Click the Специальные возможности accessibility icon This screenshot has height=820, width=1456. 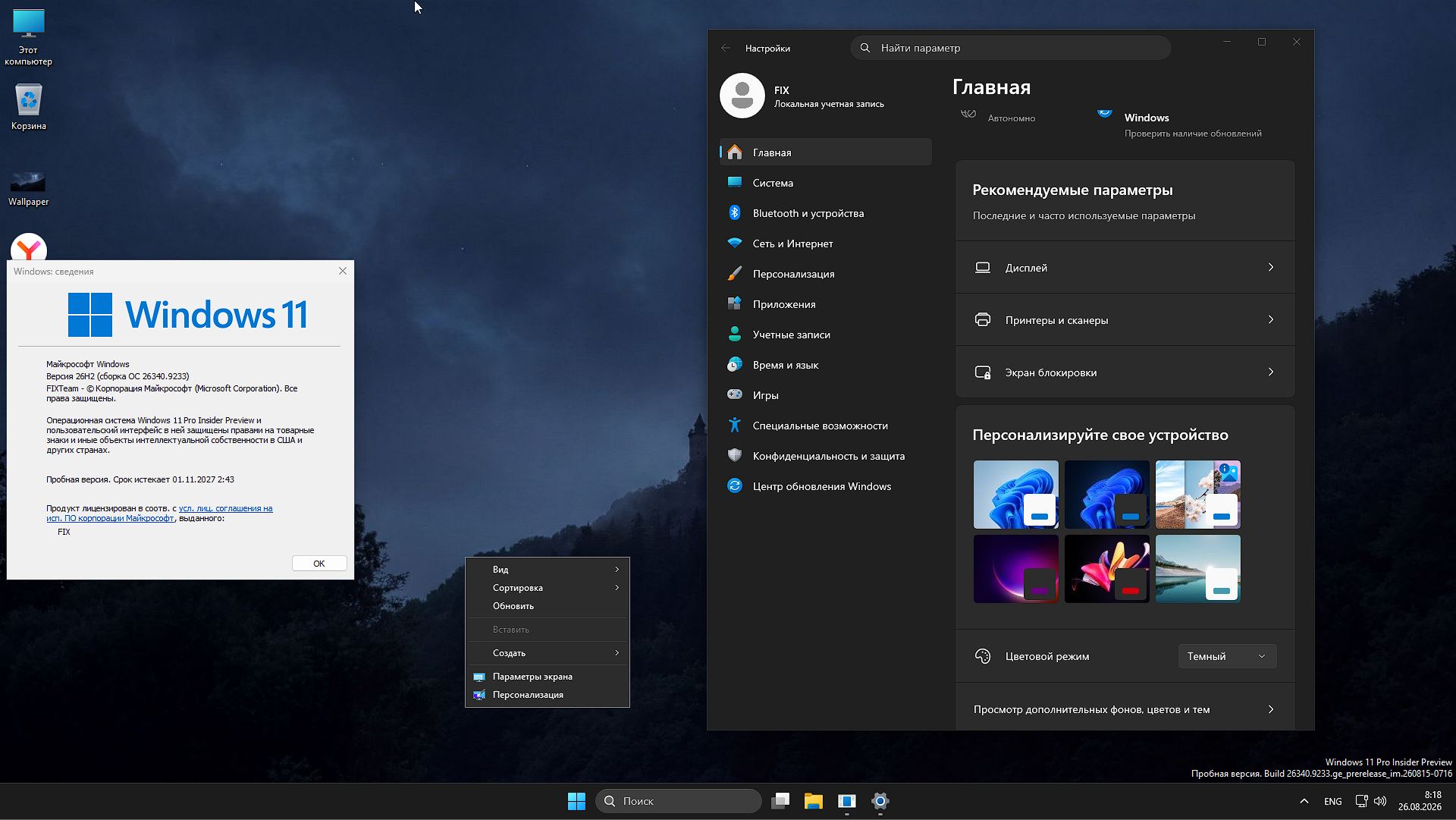click(x=734, y=426)
